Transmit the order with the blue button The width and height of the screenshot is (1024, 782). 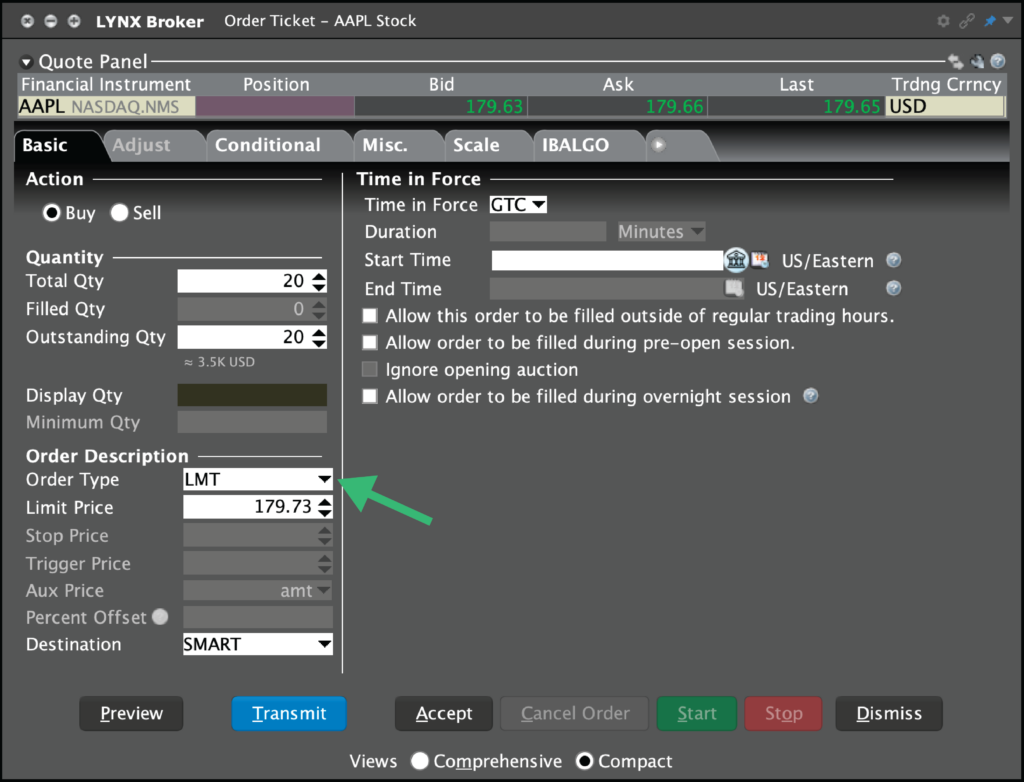click(289, 713)
